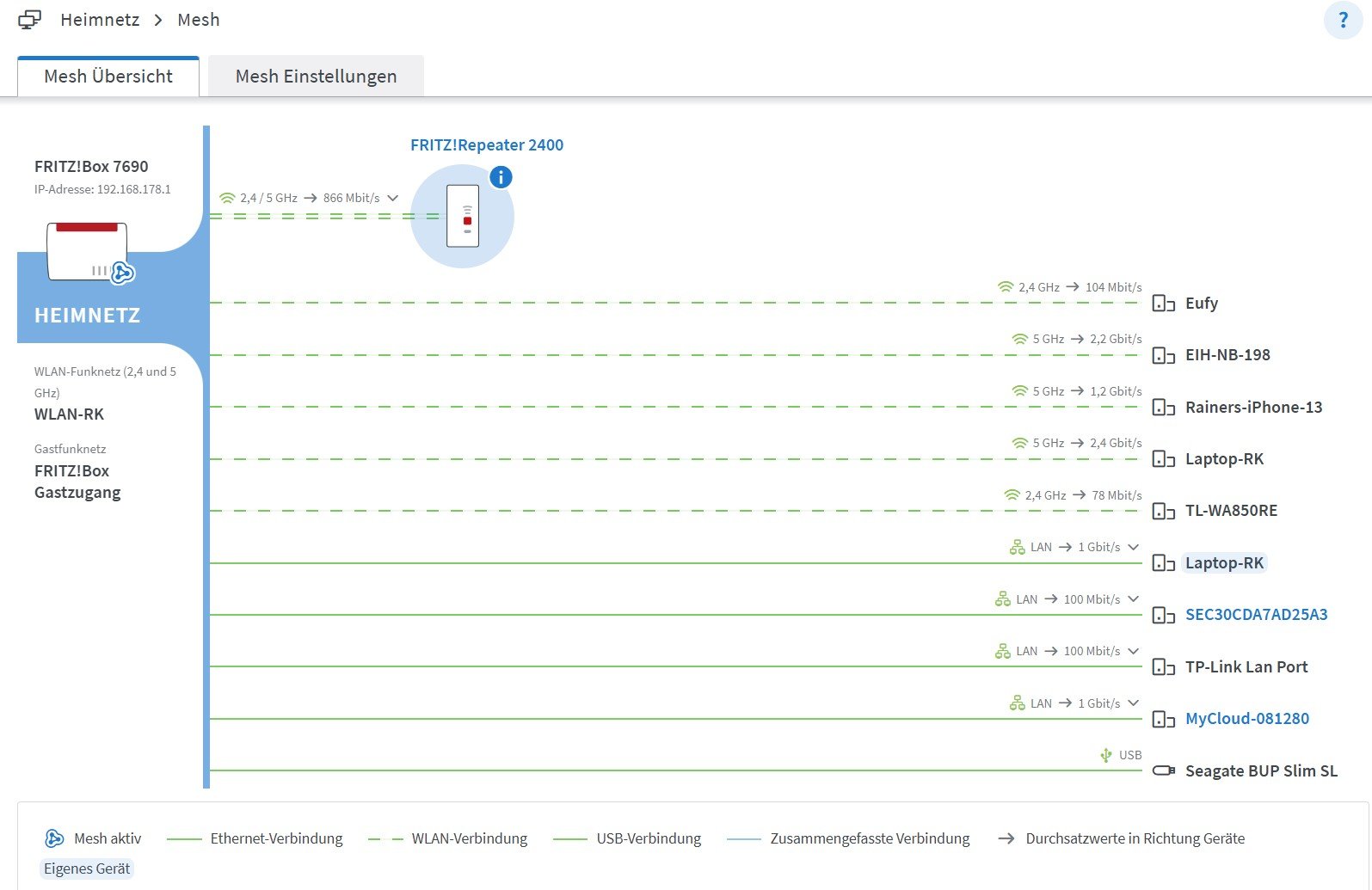Click the device icon beside MyCloud-081280
Screen dimensions: 1372x890
click(1163, 720)
